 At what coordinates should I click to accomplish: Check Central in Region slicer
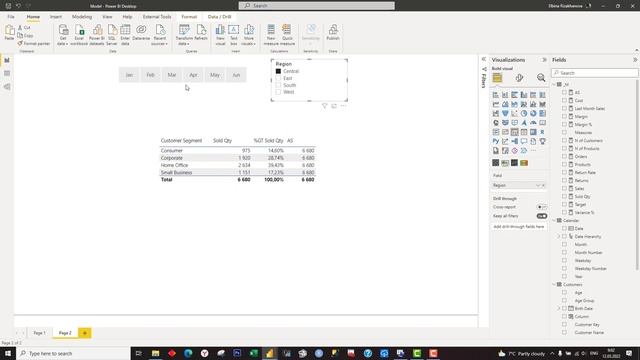pos(278,71)
